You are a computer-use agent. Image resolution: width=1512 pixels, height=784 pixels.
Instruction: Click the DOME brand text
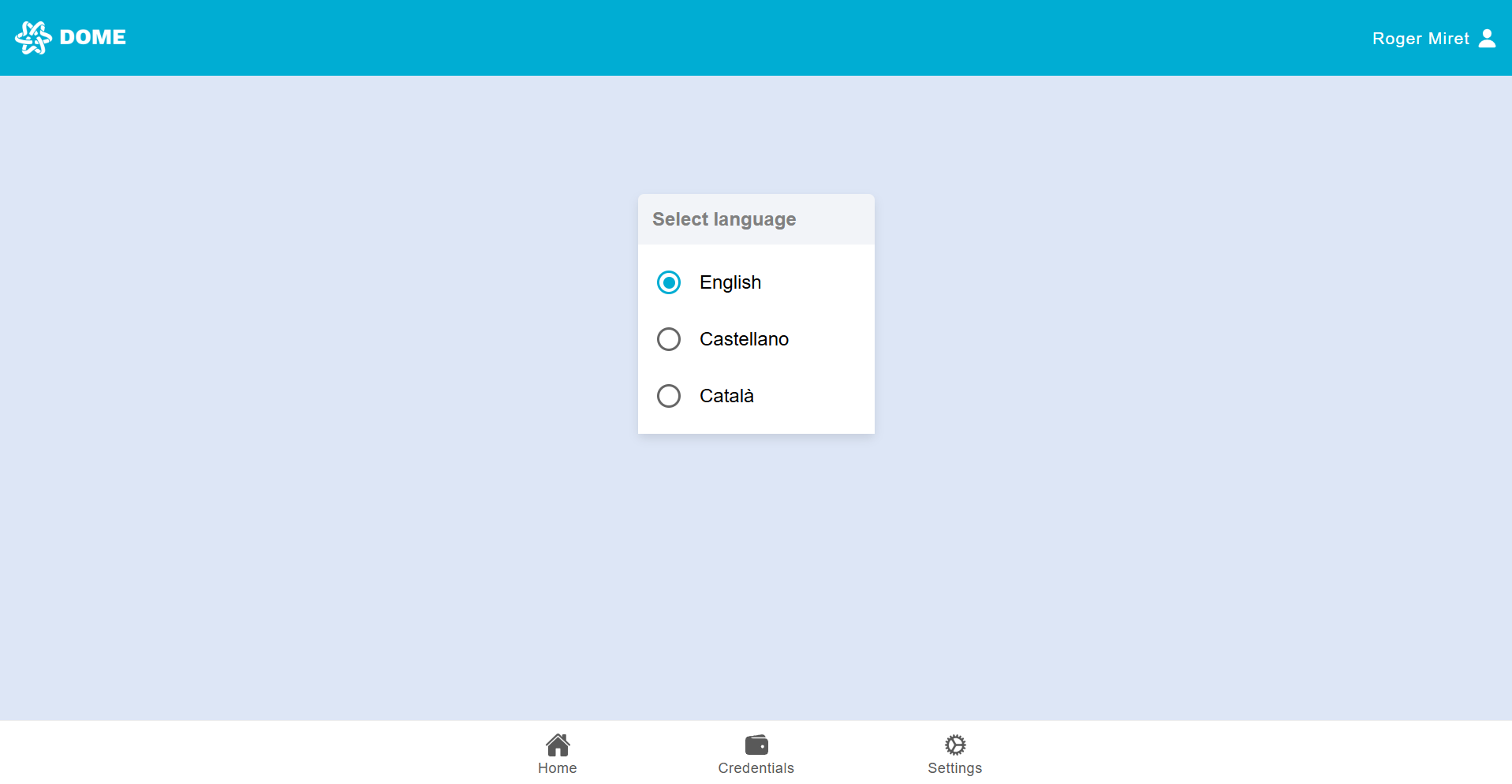[x=93, y=38]
